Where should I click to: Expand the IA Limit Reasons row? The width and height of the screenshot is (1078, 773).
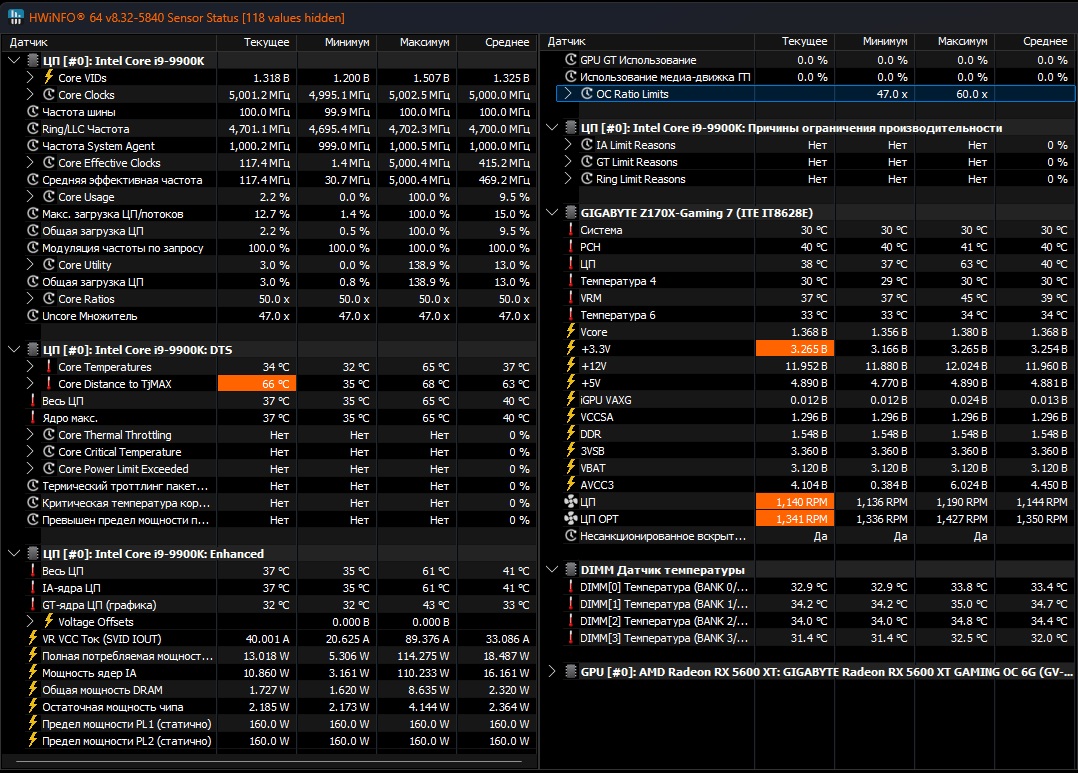coord(569,145)
